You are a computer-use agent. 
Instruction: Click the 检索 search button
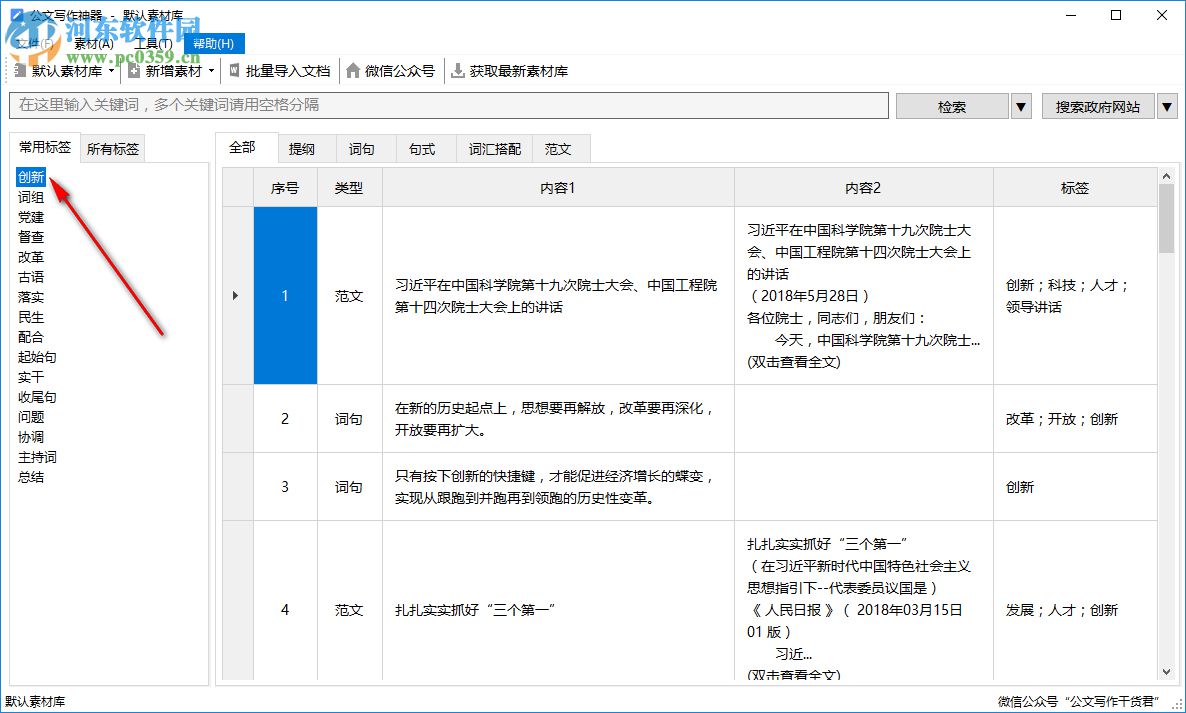coord(952,107)
